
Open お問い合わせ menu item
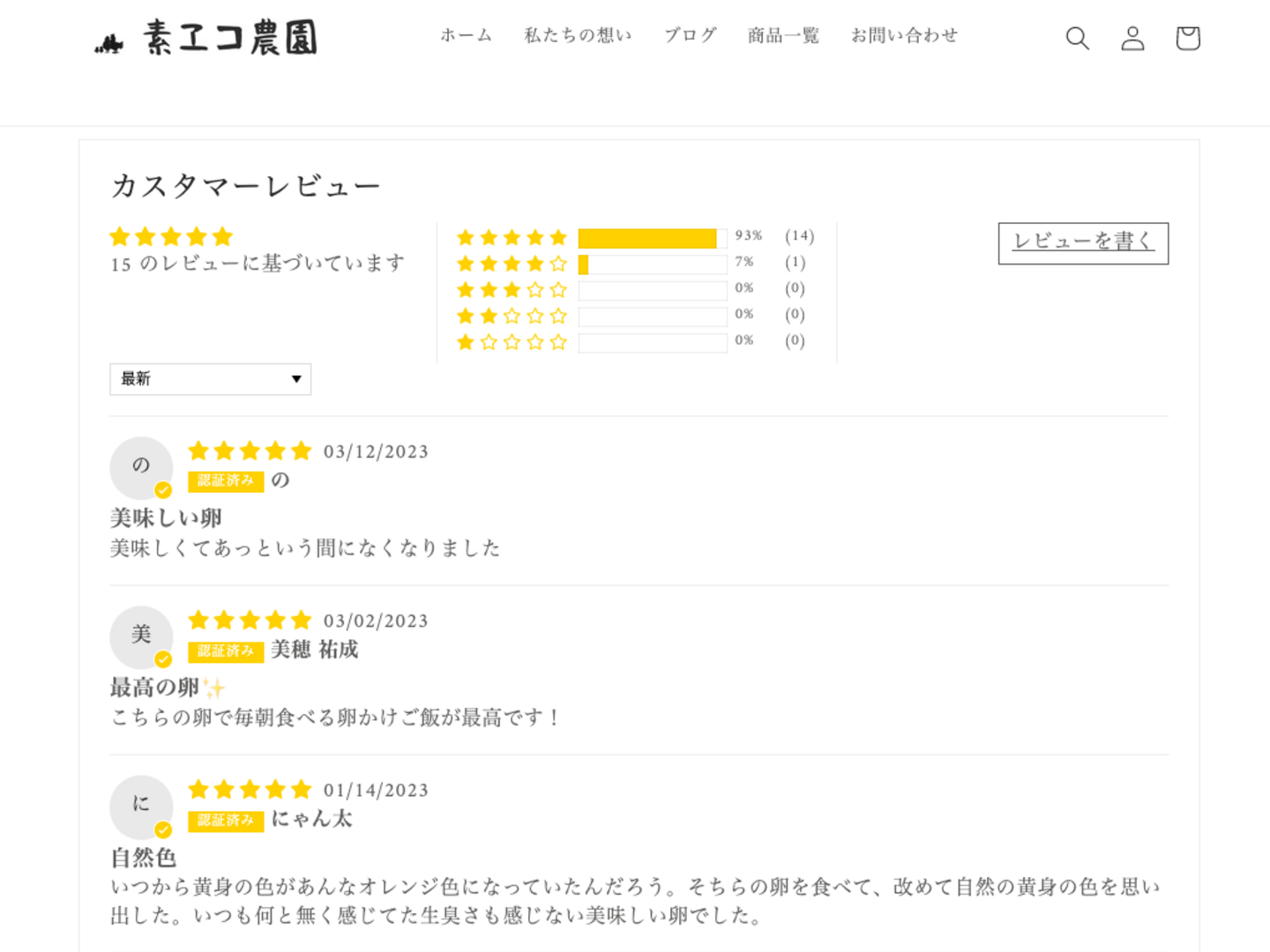coord(904,36)
